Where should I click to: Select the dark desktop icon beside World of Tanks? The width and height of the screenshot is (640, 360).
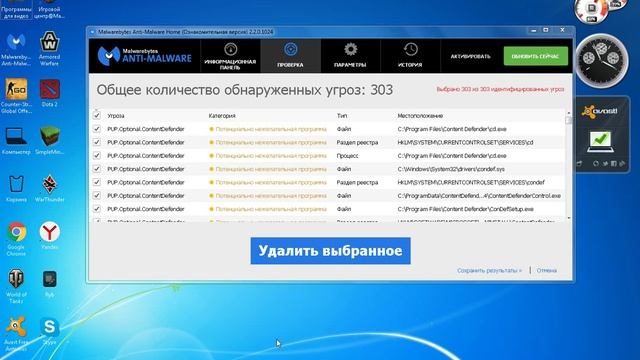click(x=49, y=283)
